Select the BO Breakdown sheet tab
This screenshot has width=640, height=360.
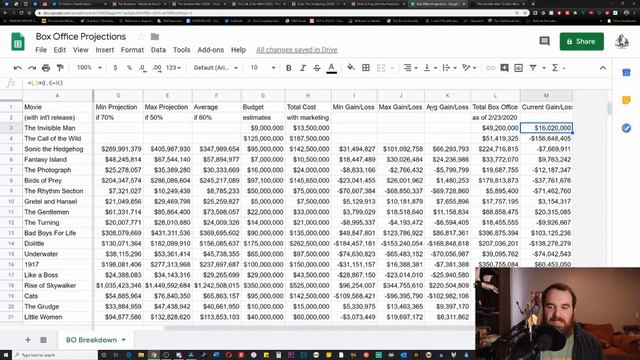(96, 340)
